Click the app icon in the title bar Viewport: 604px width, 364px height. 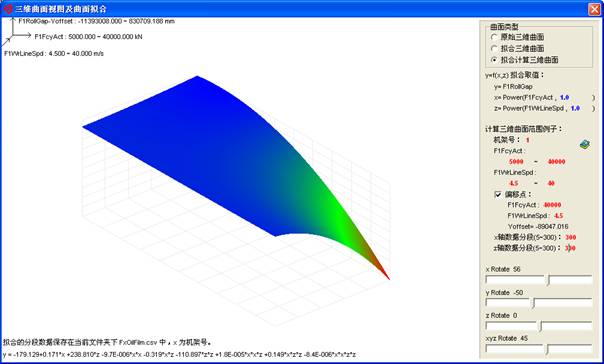click(8, 8)
